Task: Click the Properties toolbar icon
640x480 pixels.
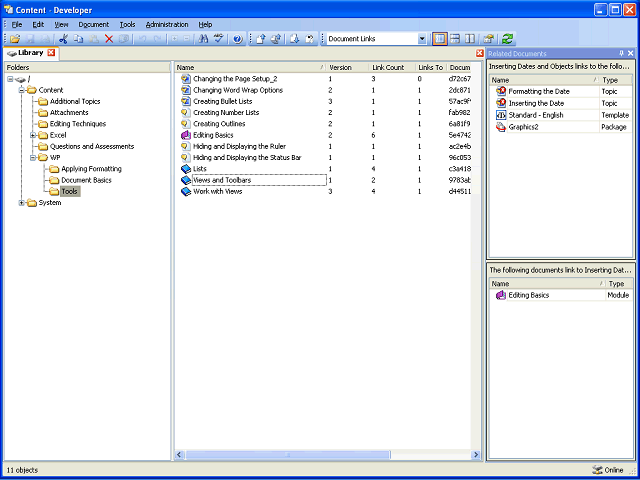Action: coord(489,39)
